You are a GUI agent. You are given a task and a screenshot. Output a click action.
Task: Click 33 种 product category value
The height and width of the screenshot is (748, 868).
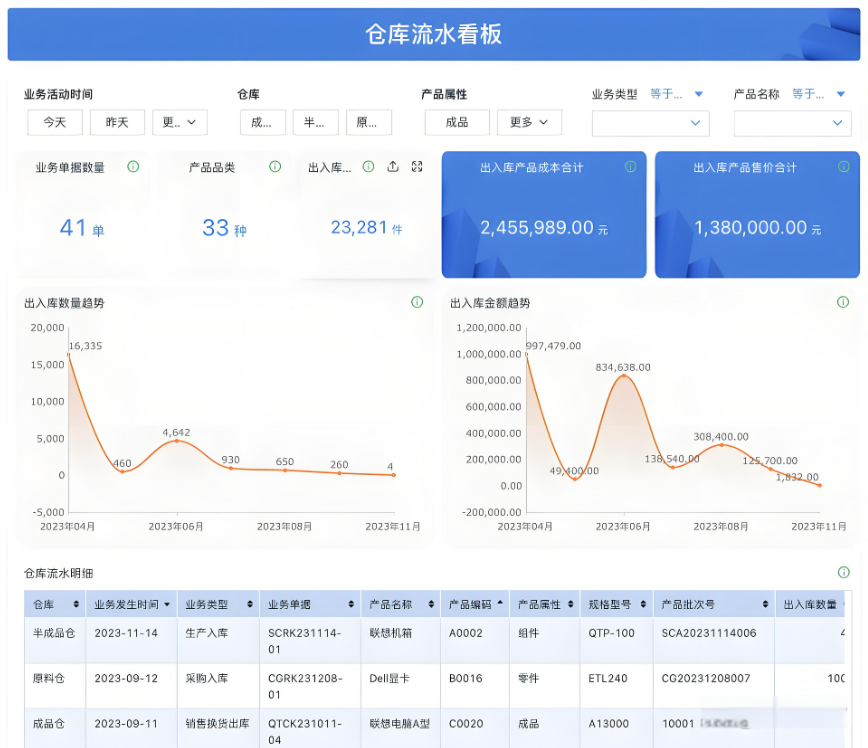point(224,228)
